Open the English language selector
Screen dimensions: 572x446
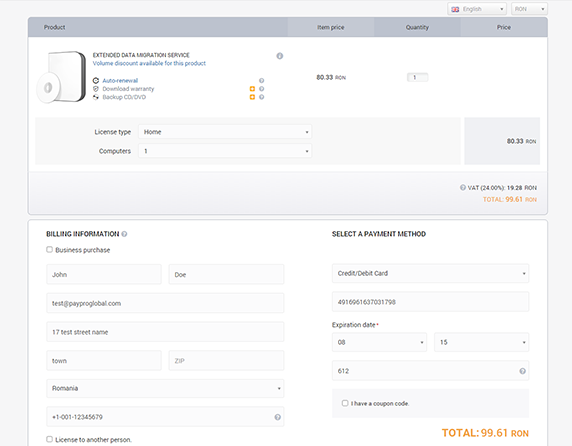(x=477, y=9)
